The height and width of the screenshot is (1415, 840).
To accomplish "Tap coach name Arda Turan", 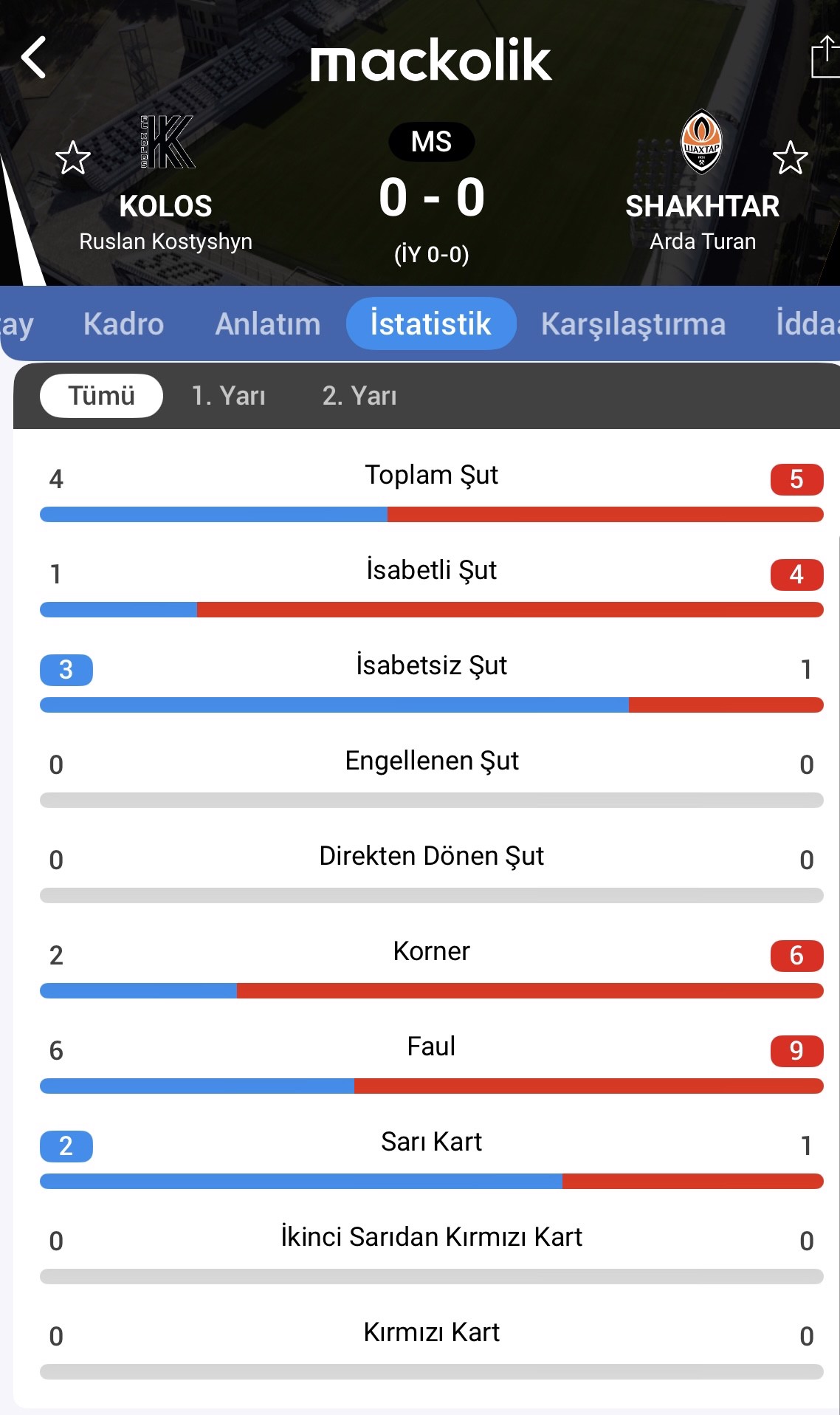I will click(703, 241).
